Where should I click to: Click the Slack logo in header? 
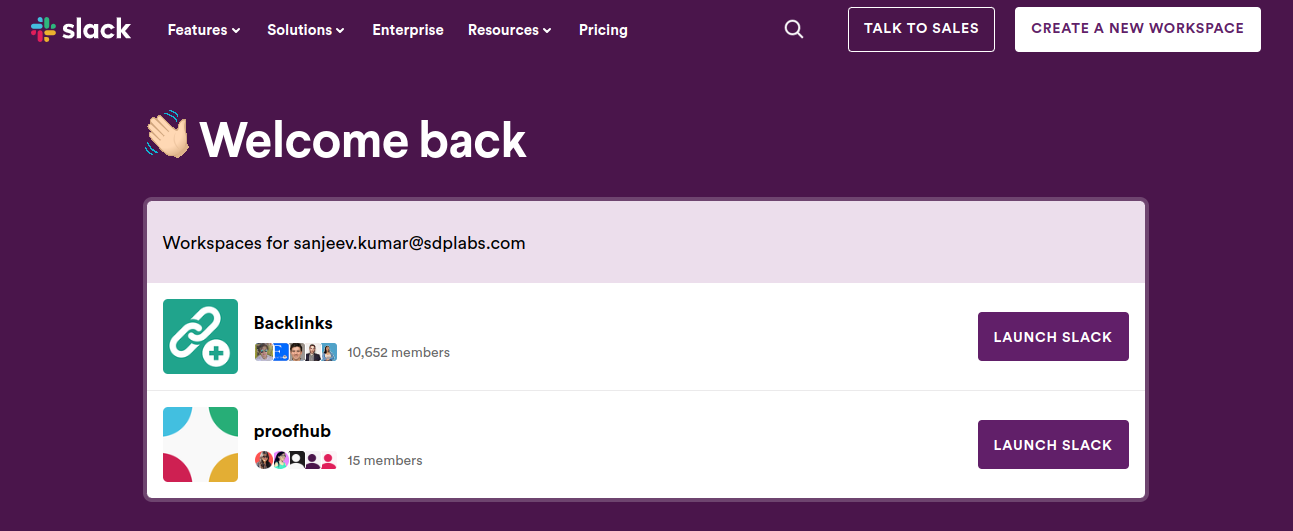point(81,29)
